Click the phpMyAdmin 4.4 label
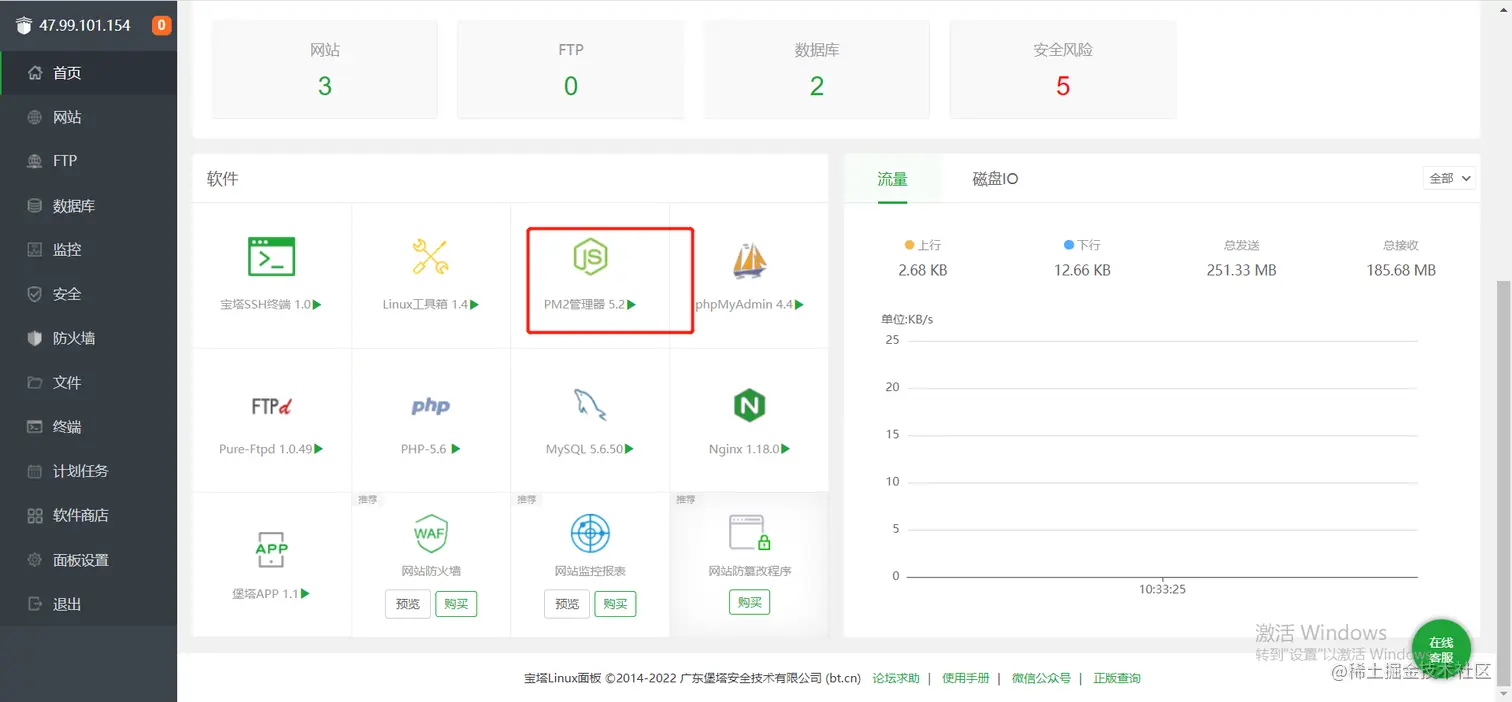 click(744, 304)
